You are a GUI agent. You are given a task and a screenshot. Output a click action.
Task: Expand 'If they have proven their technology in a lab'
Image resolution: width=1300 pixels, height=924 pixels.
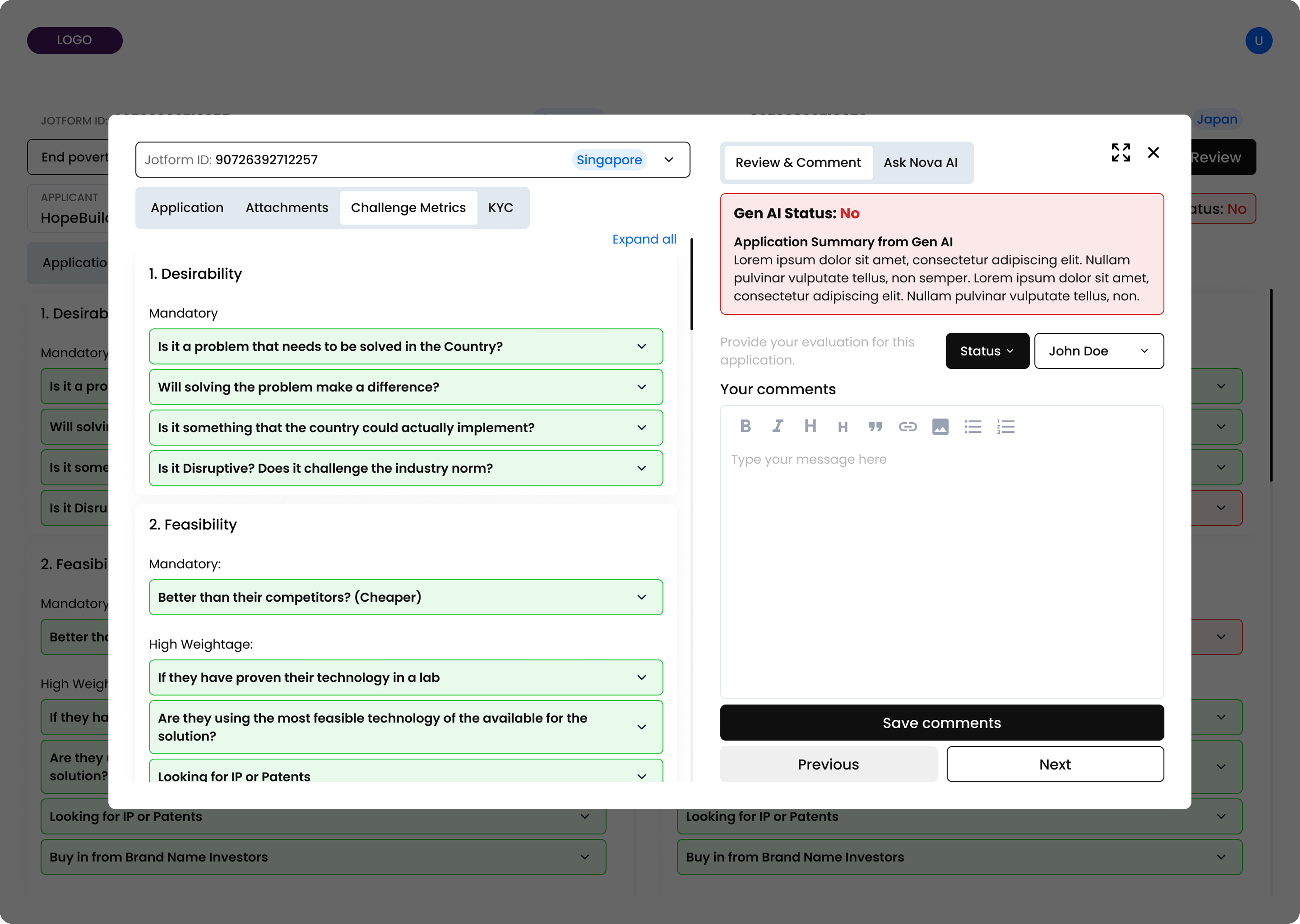pos(406,678)
